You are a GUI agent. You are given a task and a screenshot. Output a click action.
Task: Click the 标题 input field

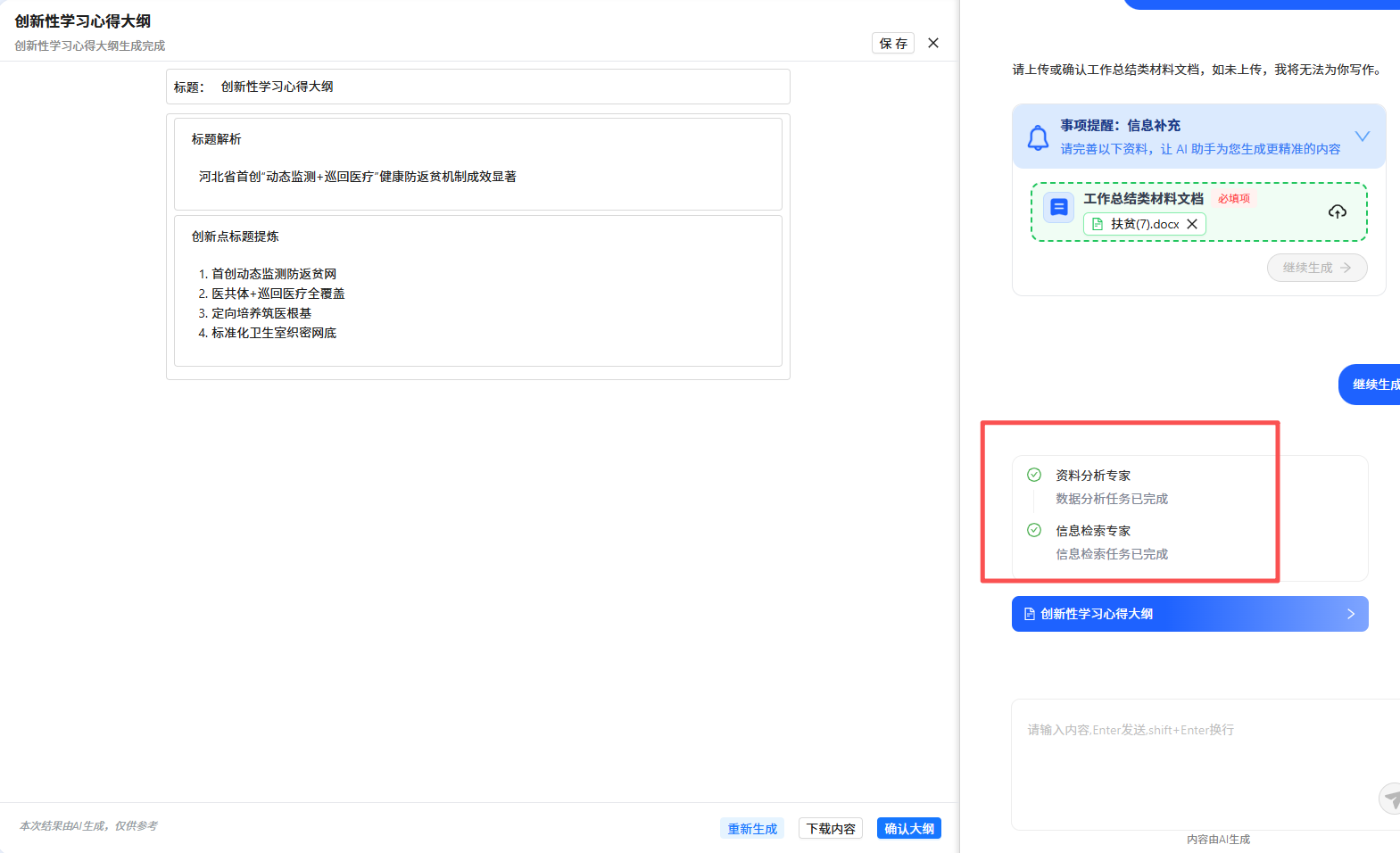(500, 87)
